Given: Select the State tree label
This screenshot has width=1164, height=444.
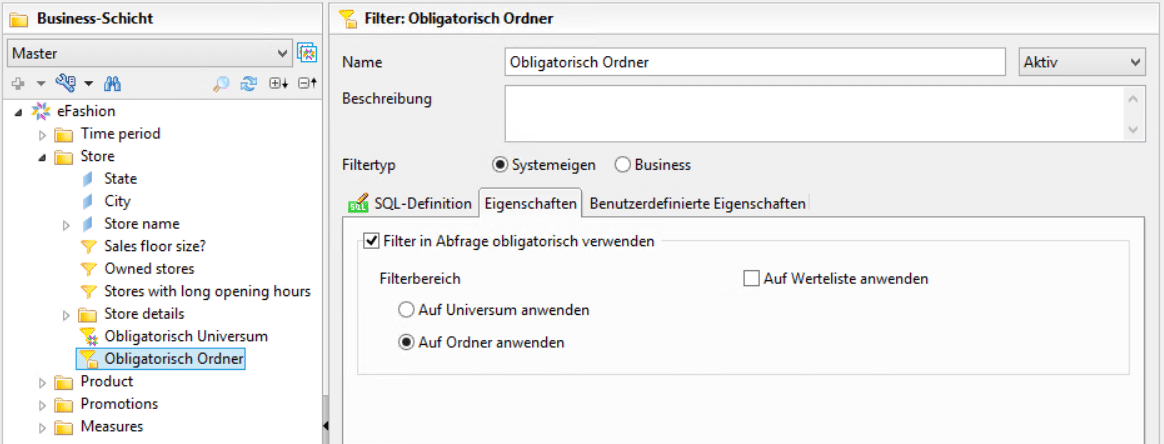Looking at the screenshot, I should (x=121, y=179).
